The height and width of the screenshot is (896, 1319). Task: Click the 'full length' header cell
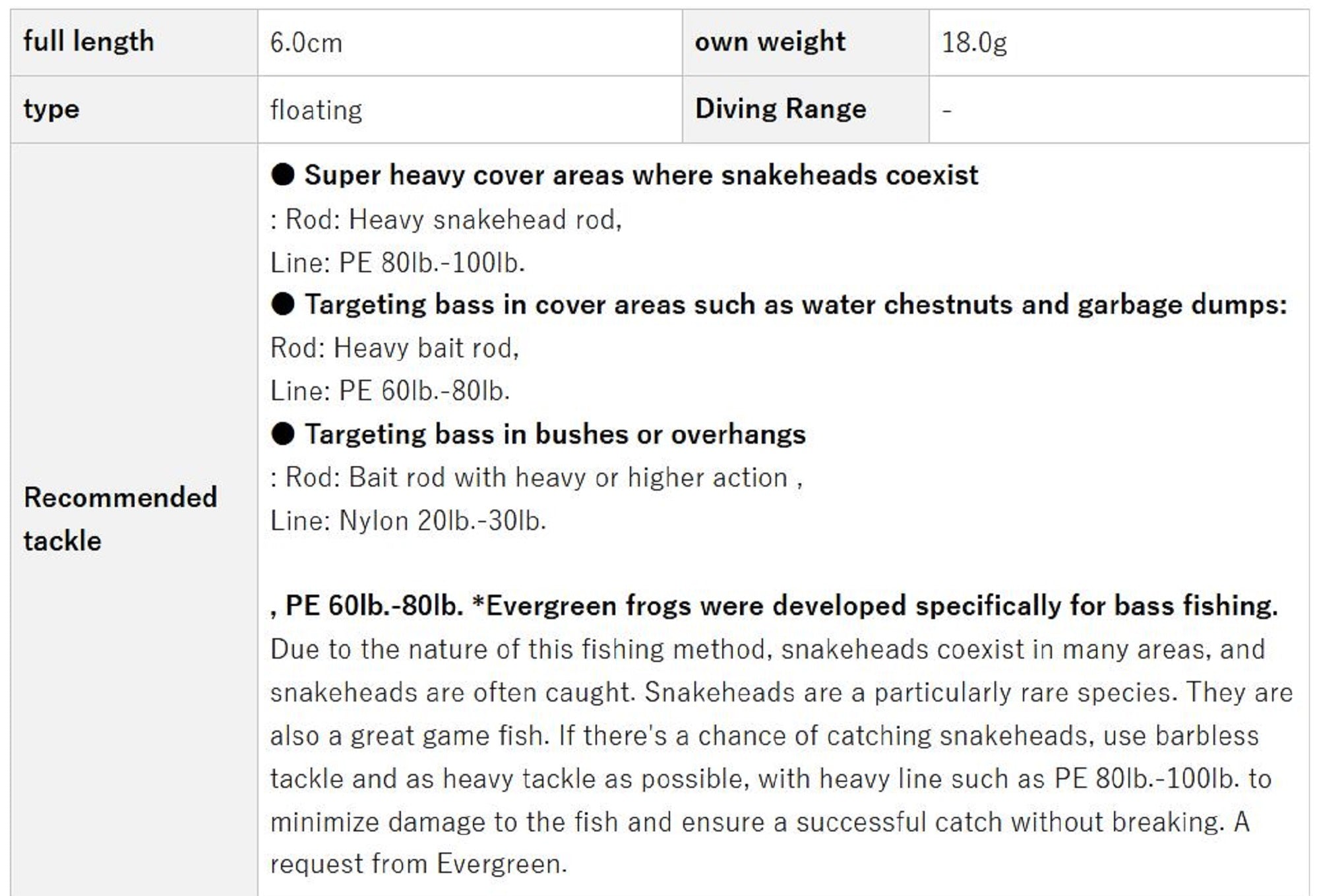[89, 42]
